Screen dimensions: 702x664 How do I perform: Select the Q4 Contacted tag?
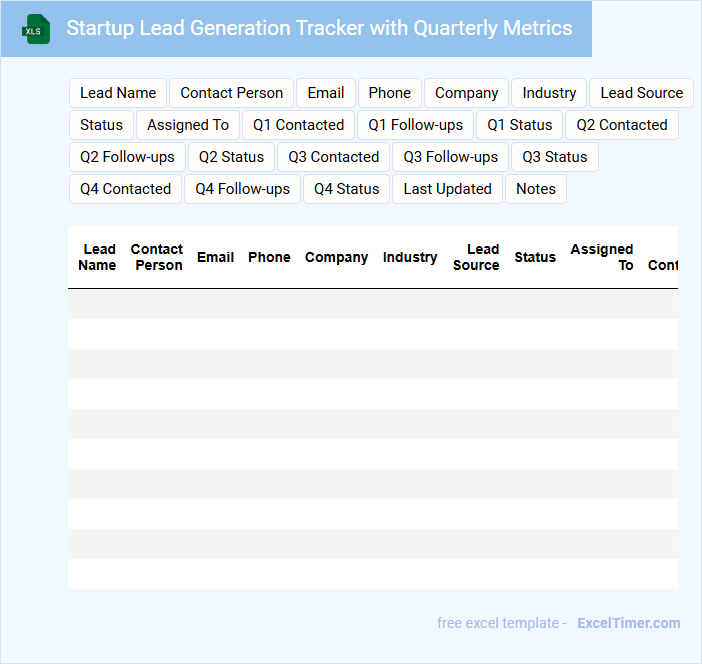(x=125, y=189)
